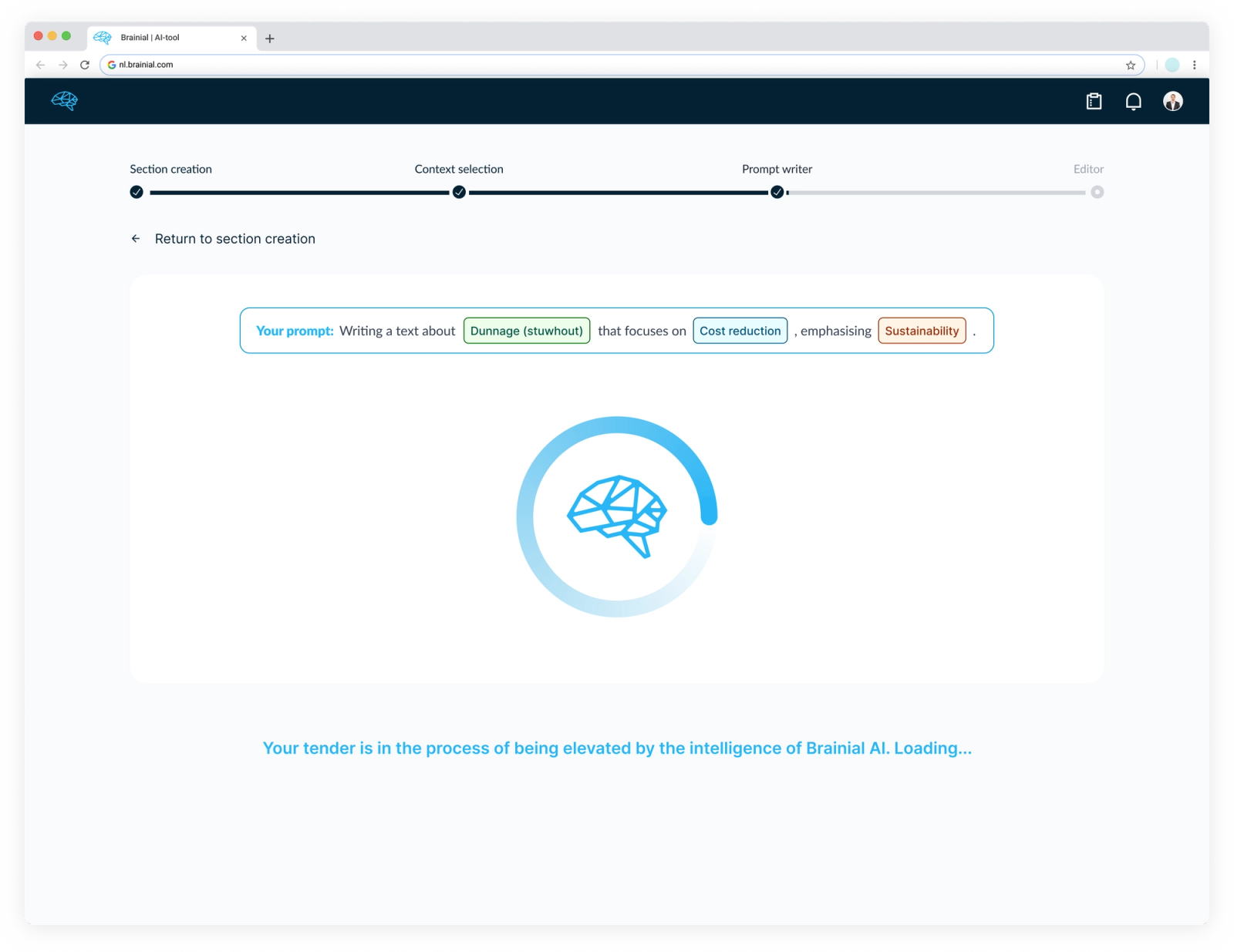The height and width of the screenshot is (952, 1234).
Task: Reload the page with the refresh icon
Action: coord(85,65)
